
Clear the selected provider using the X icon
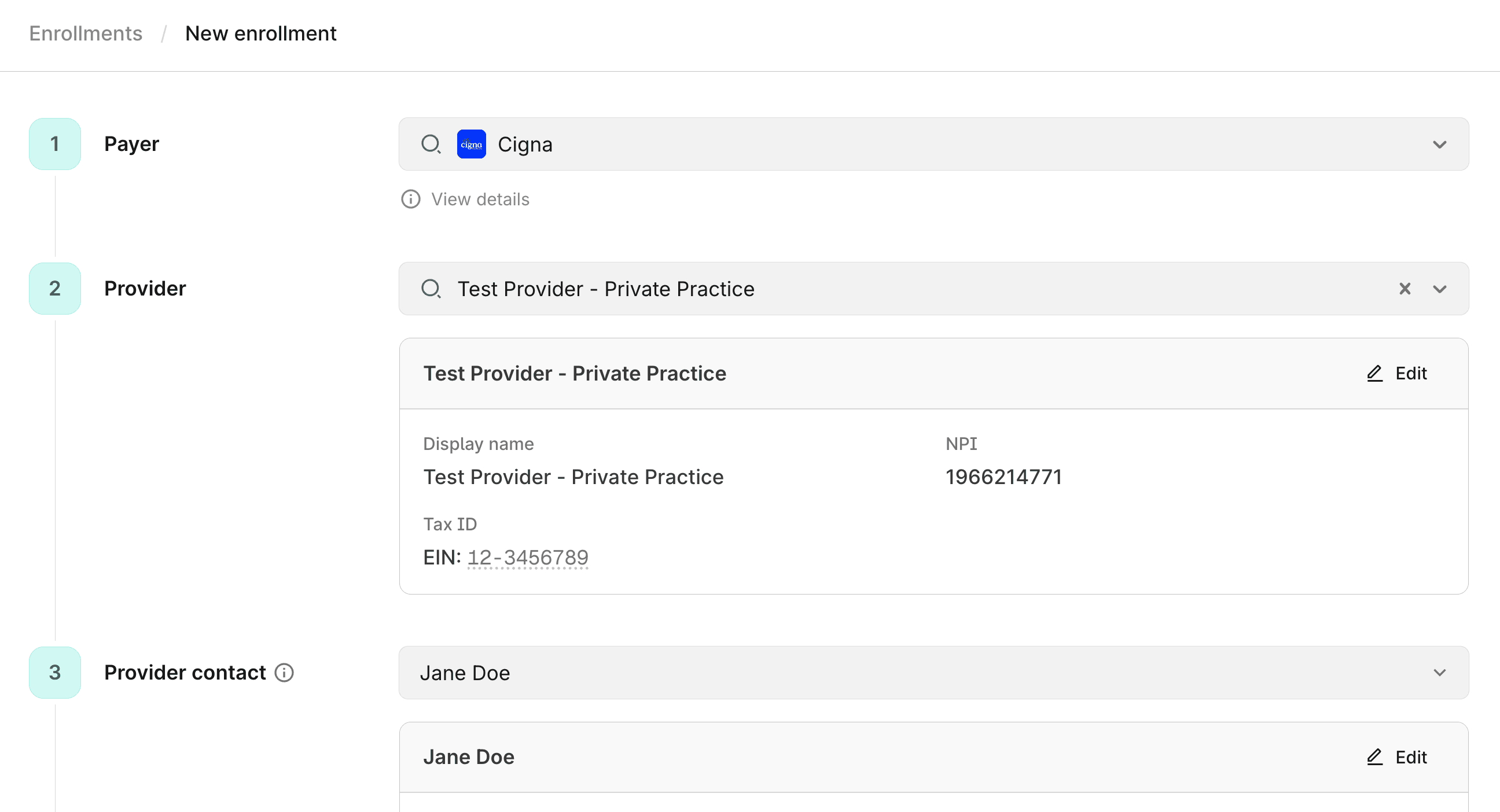tap(1405, 288)
